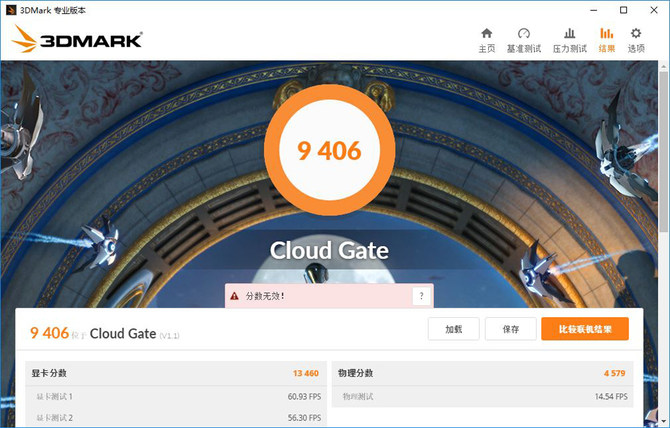The height and width of the screenshot is (428, 670).
Task: Click the 加载 load button
Action: pyautogui.click(x=453, y=329)
